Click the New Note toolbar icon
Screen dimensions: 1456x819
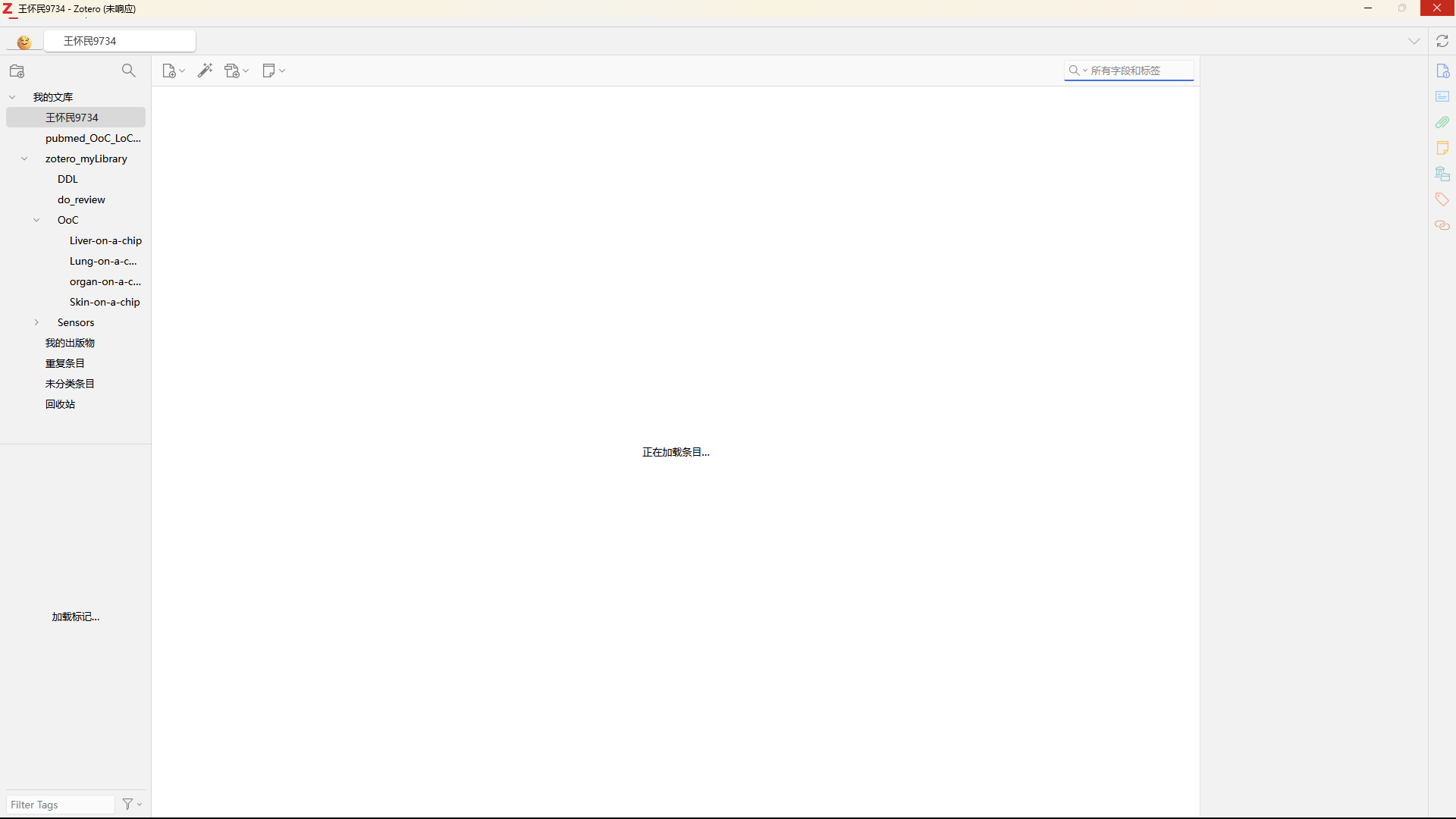click(x=272, y=71)
